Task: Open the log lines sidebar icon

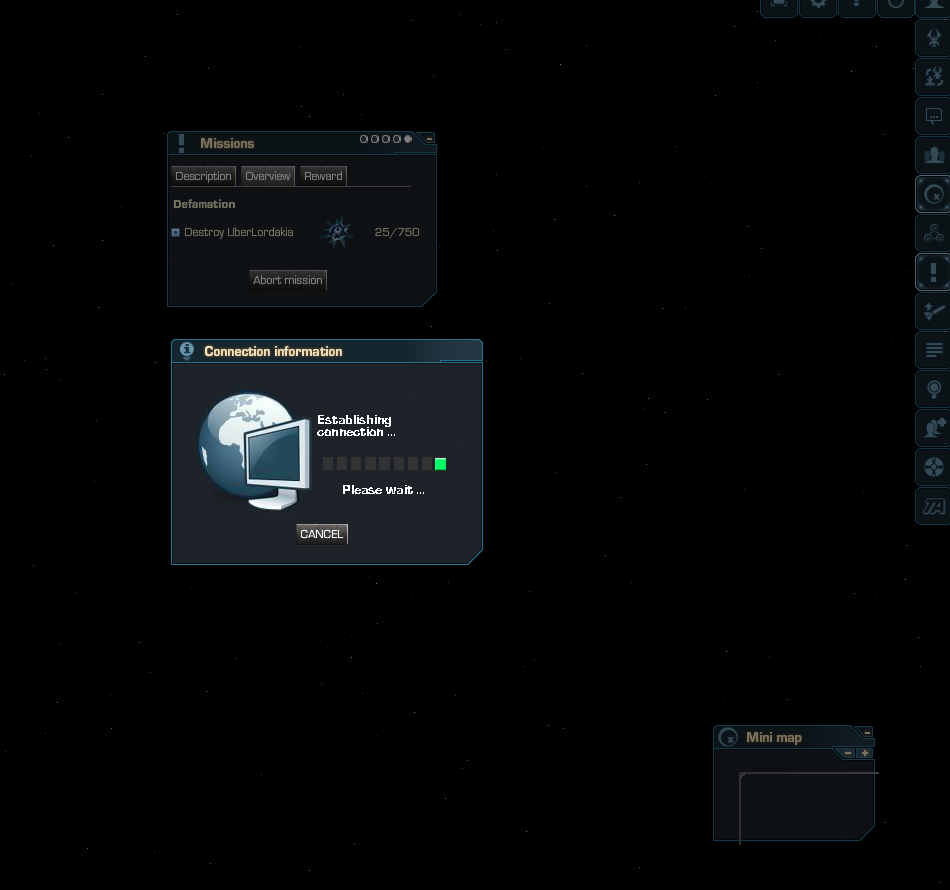Action: (934, 350)
